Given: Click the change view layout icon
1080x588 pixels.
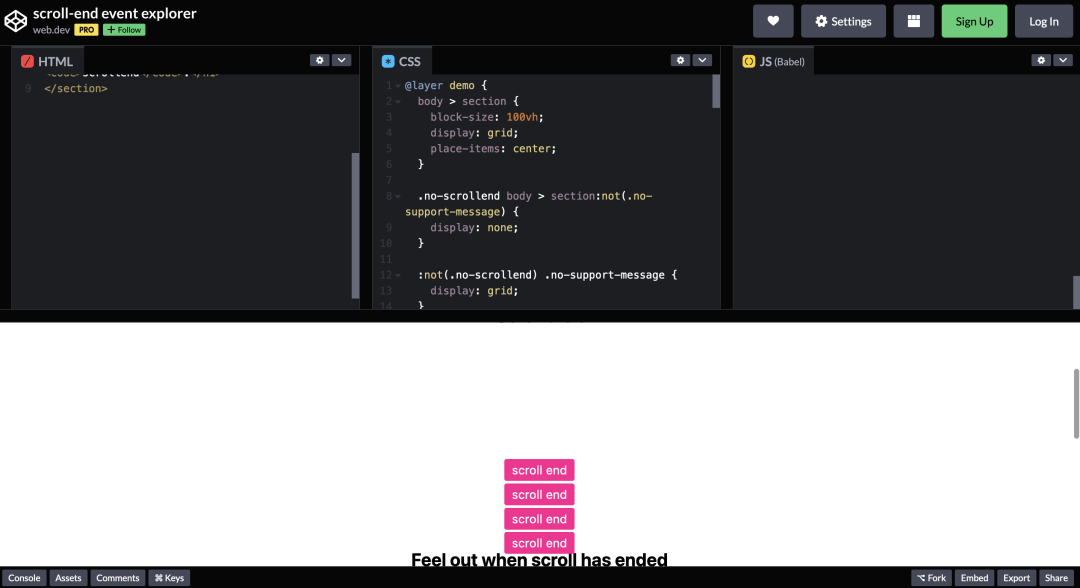Looking at the screenshot, I should point(913,20).
